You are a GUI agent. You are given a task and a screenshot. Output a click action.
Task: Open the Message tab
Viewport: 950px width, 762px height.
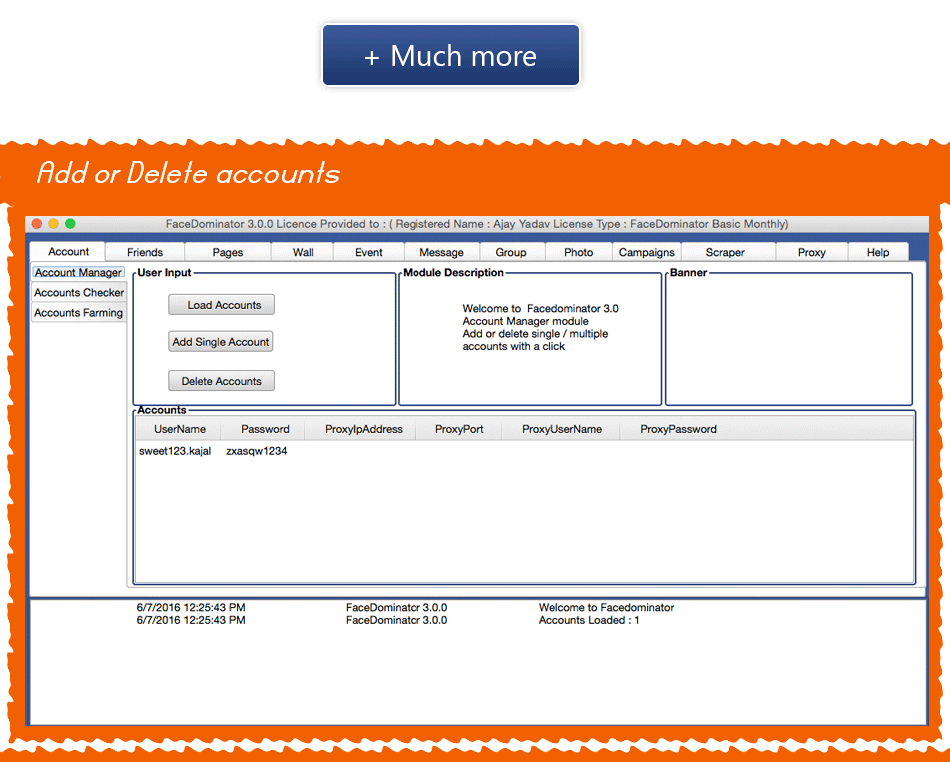[441, 252]
